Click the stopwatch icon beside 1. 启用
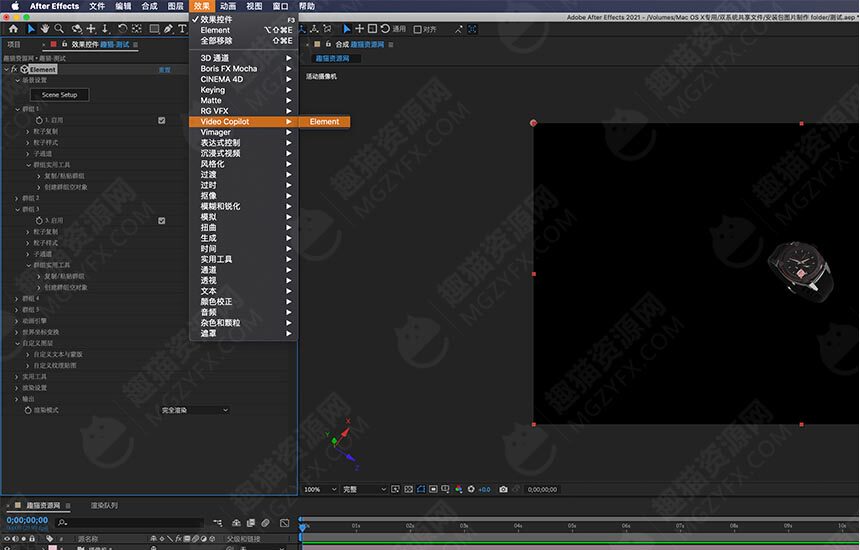The width and height of the screenshot is (860, 550). pos(39,120)
